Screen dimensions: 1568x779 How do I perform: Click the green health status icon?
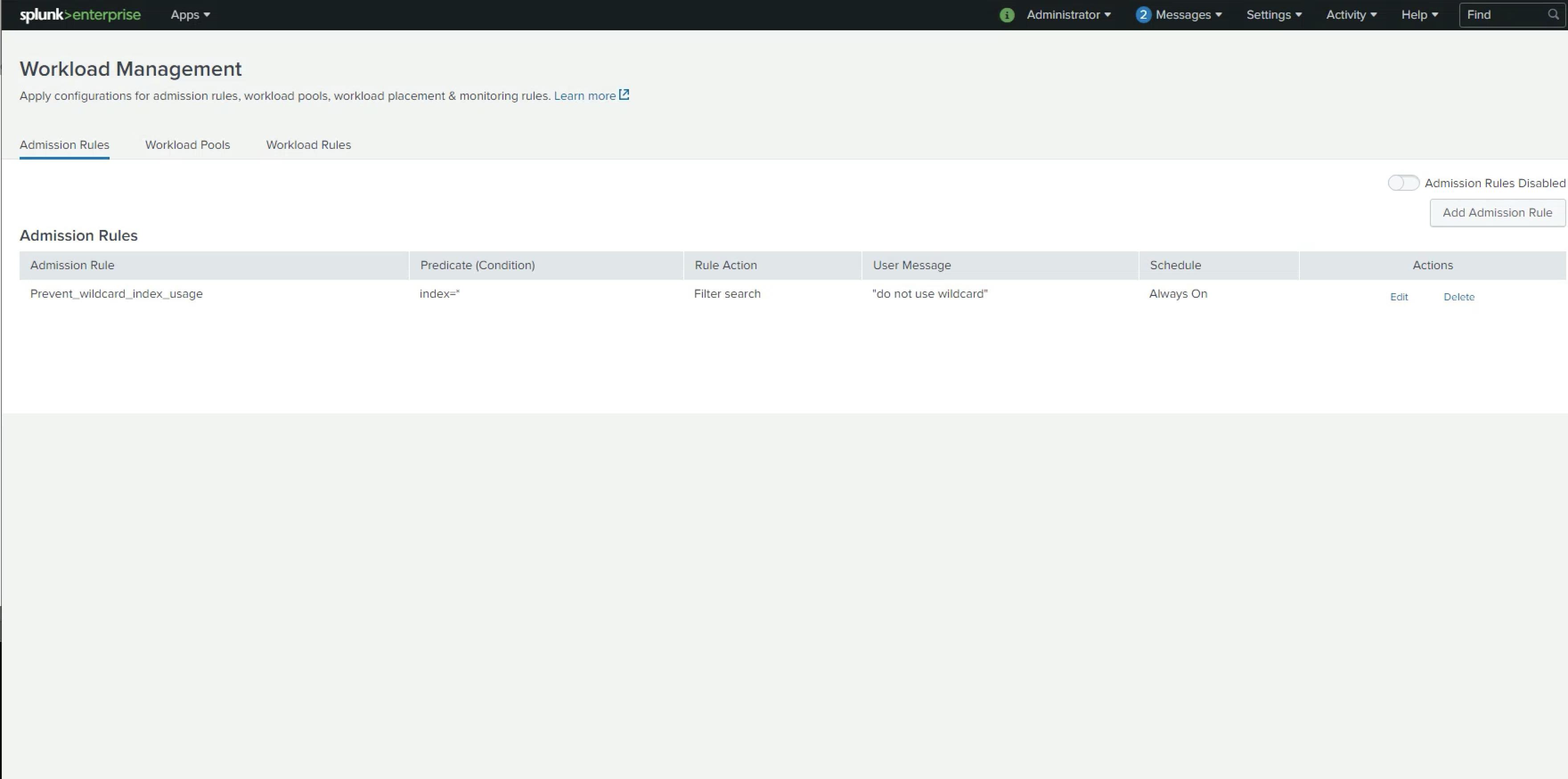click(1007, 15)
